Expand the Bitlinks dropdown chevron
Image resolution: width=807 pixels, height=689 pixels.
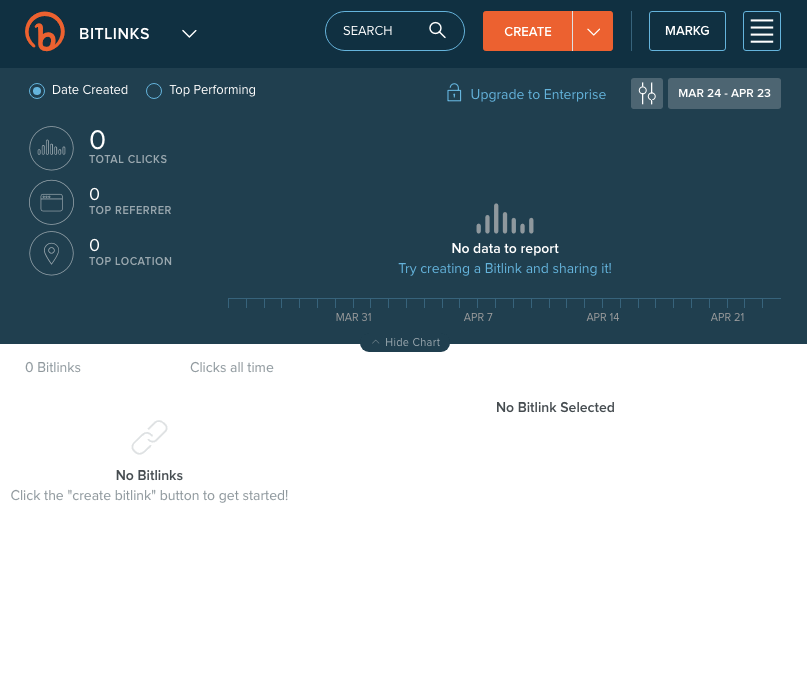click(189, 34)
